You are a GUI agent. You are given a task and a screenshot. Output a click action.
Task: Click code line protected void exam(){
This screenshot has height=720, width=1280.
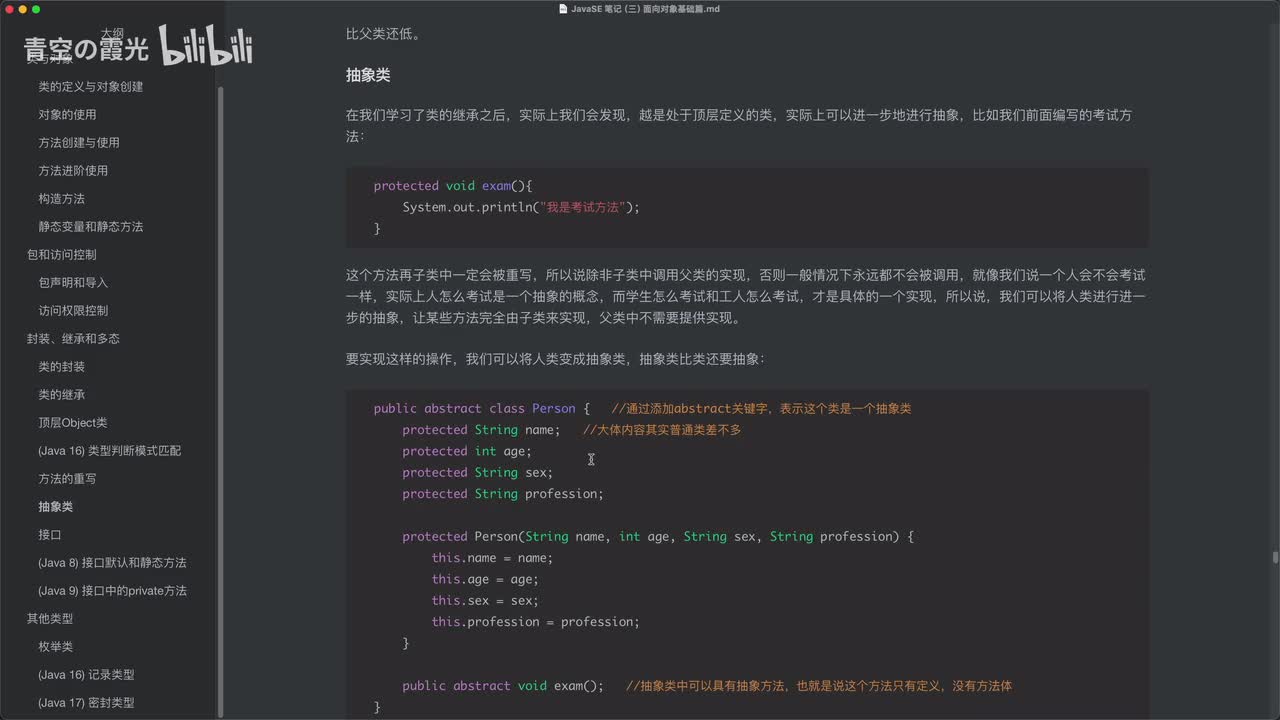pos(453,186)
